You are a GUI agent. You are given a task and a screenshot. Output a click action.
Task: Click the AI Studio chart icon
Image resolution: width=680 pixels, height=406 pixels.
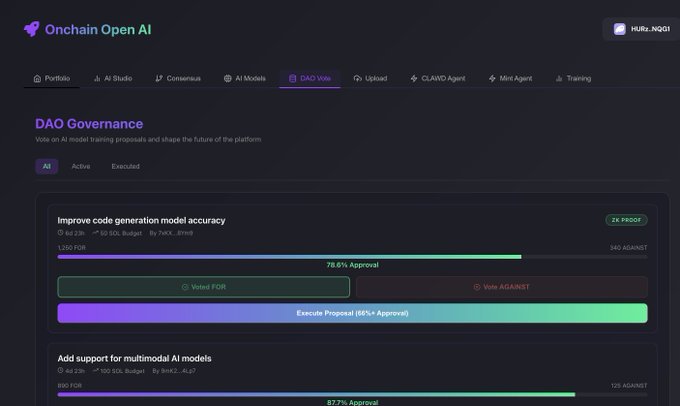pos(97,79)
